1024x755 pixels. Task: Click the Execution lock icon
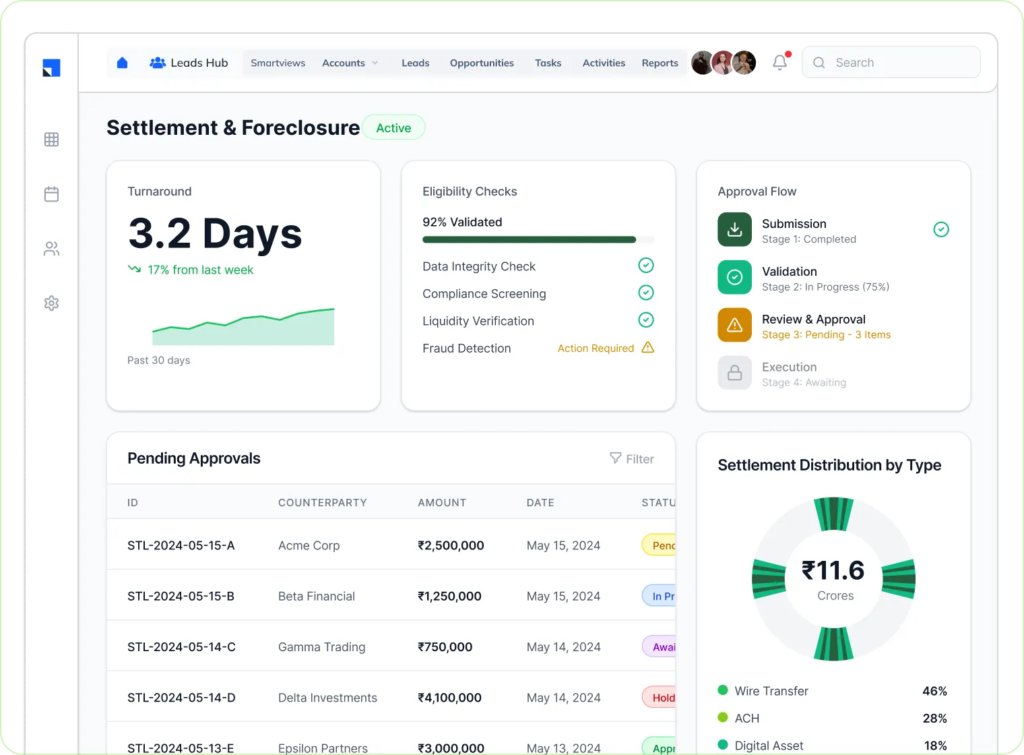pos(735,373)
